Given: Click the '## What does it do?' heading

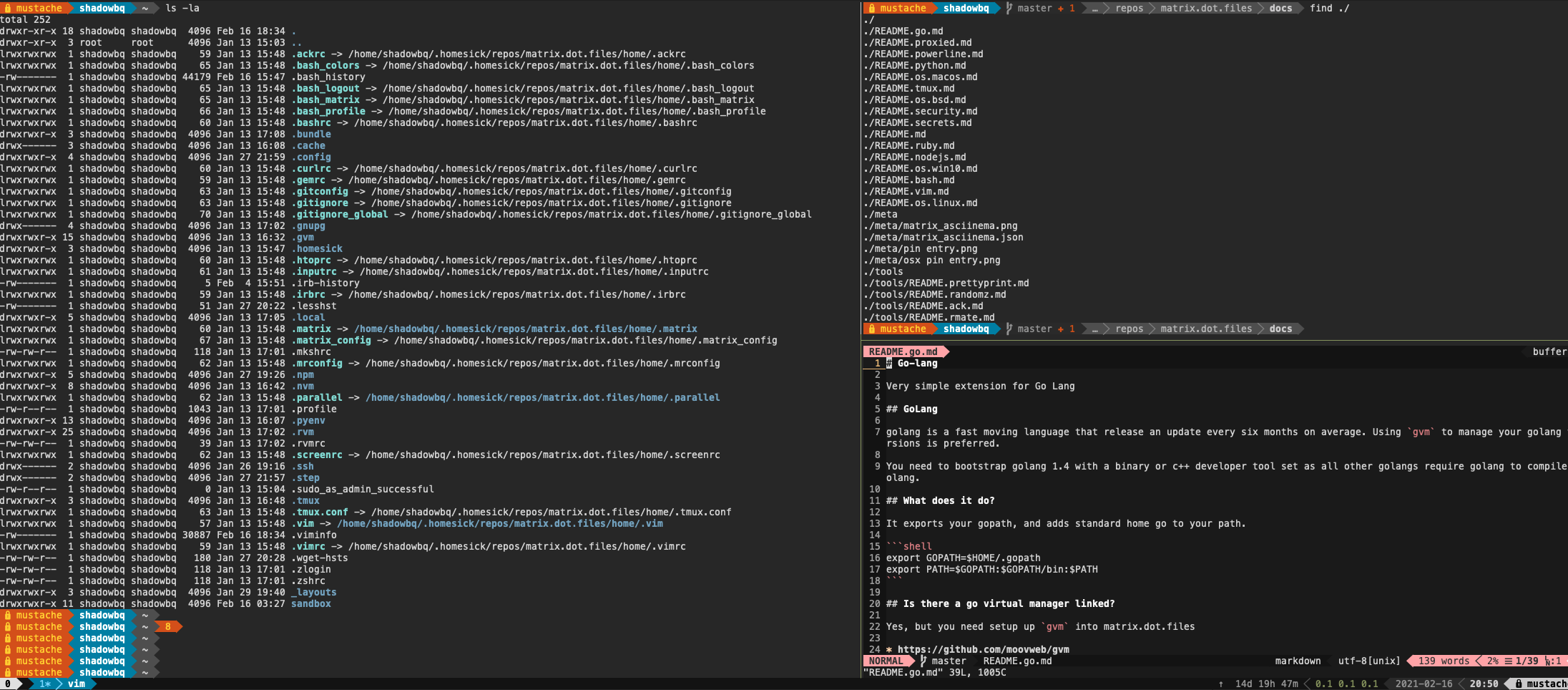Looking at the screenshot, I should [x=941, y=501].
